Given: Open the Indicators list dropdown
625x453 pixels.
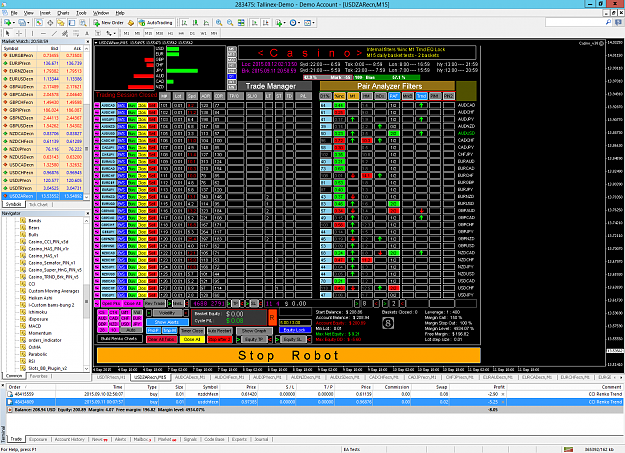Looking at the screenshot, I should pos(284,23).
